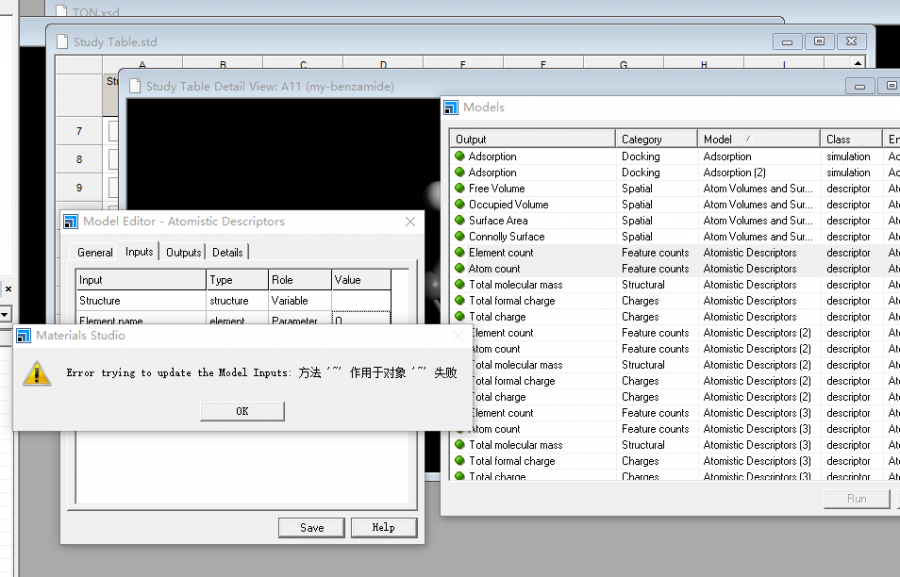Click Docking category in first Adsorption row
This screenshot has width=900, height=577.
click(641, 156)
